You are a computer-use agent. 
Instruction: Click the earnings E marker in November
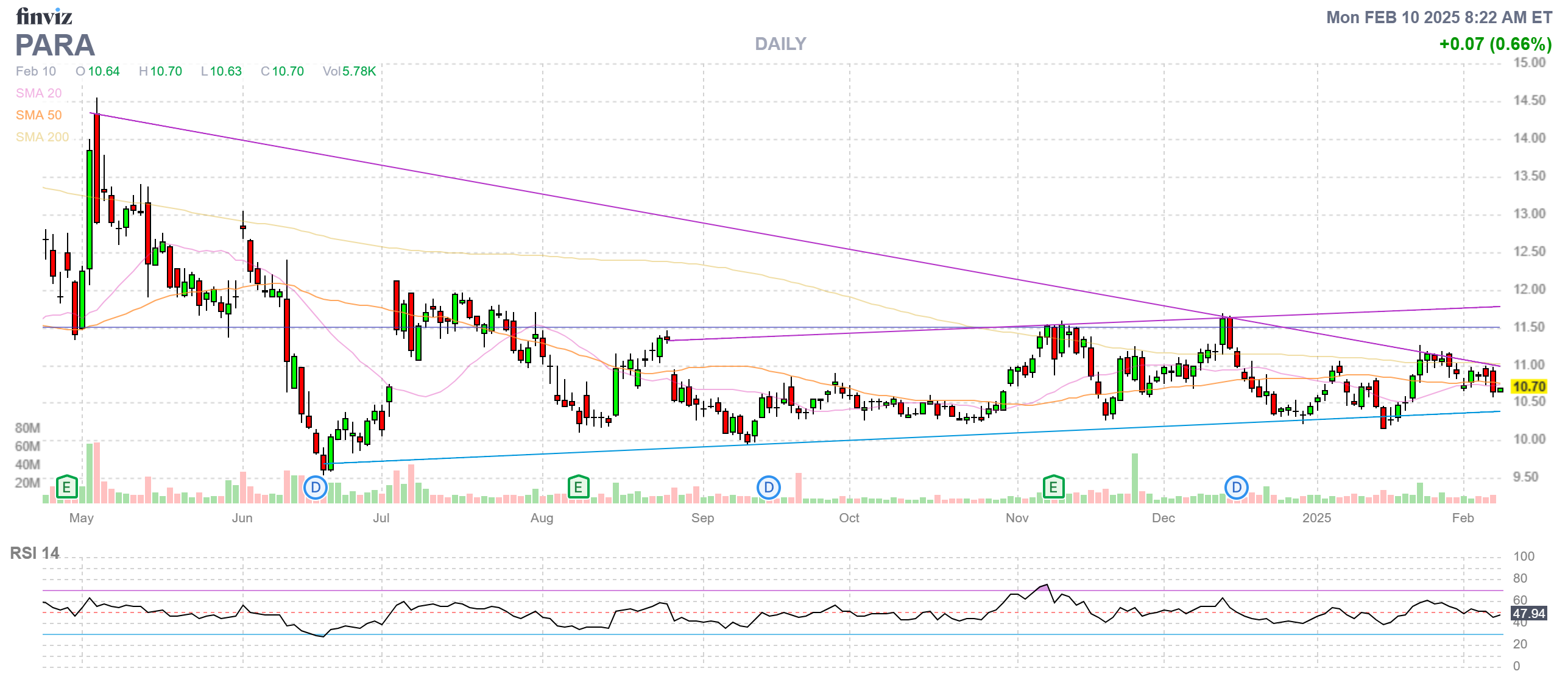tap(1053, 487)
